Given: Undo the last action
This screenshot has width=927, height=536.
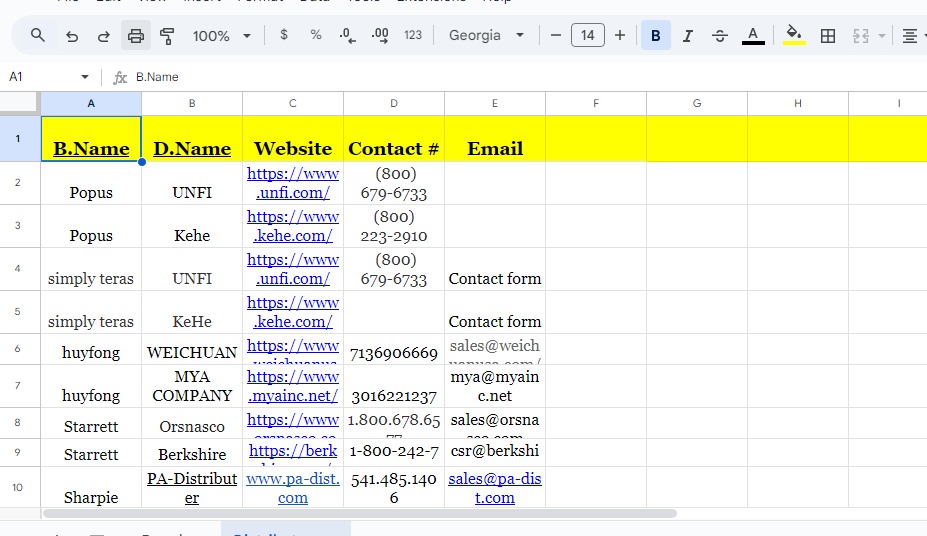Looking at the screenshot, I should (72, 36).
